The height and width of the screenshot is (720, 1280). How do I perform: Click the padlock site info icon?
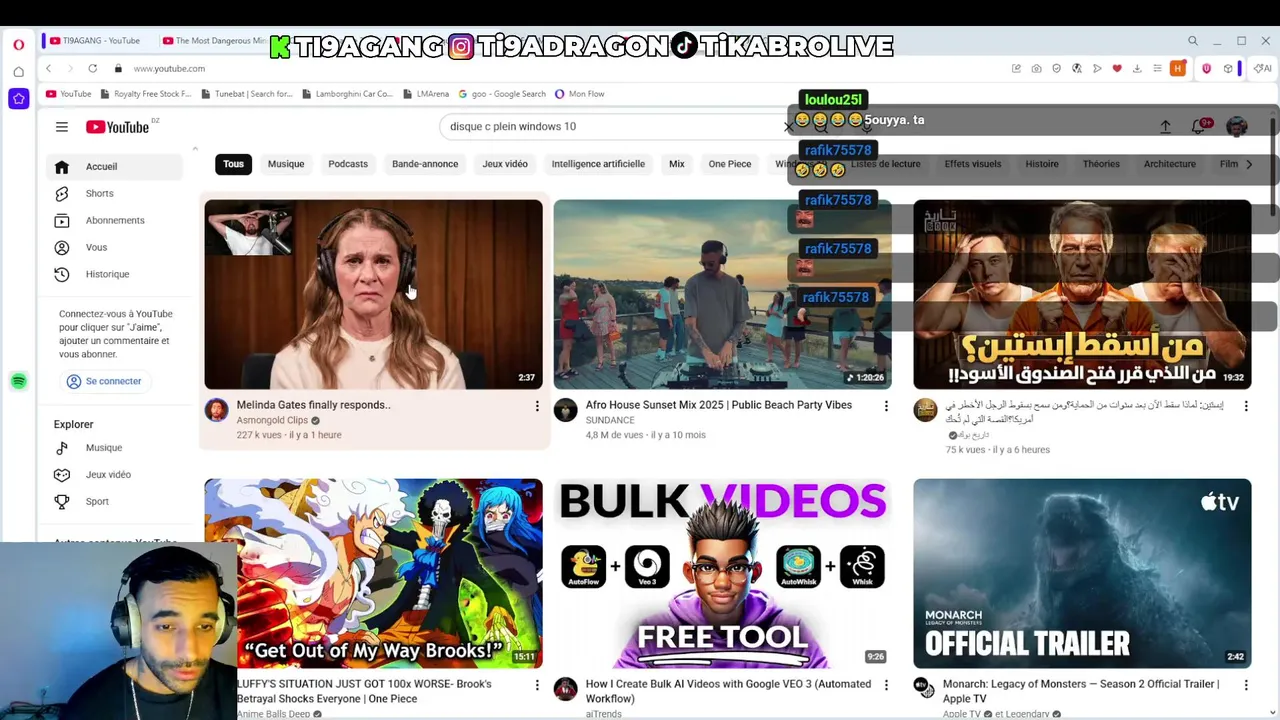(x=118, y=68)
